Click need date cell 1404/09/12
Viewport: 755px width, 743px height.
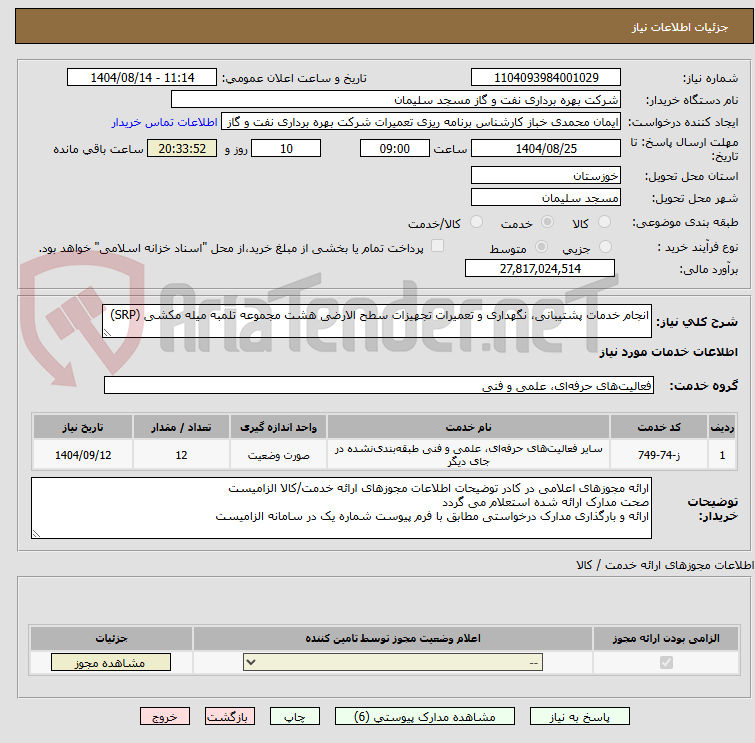(83, 455)
